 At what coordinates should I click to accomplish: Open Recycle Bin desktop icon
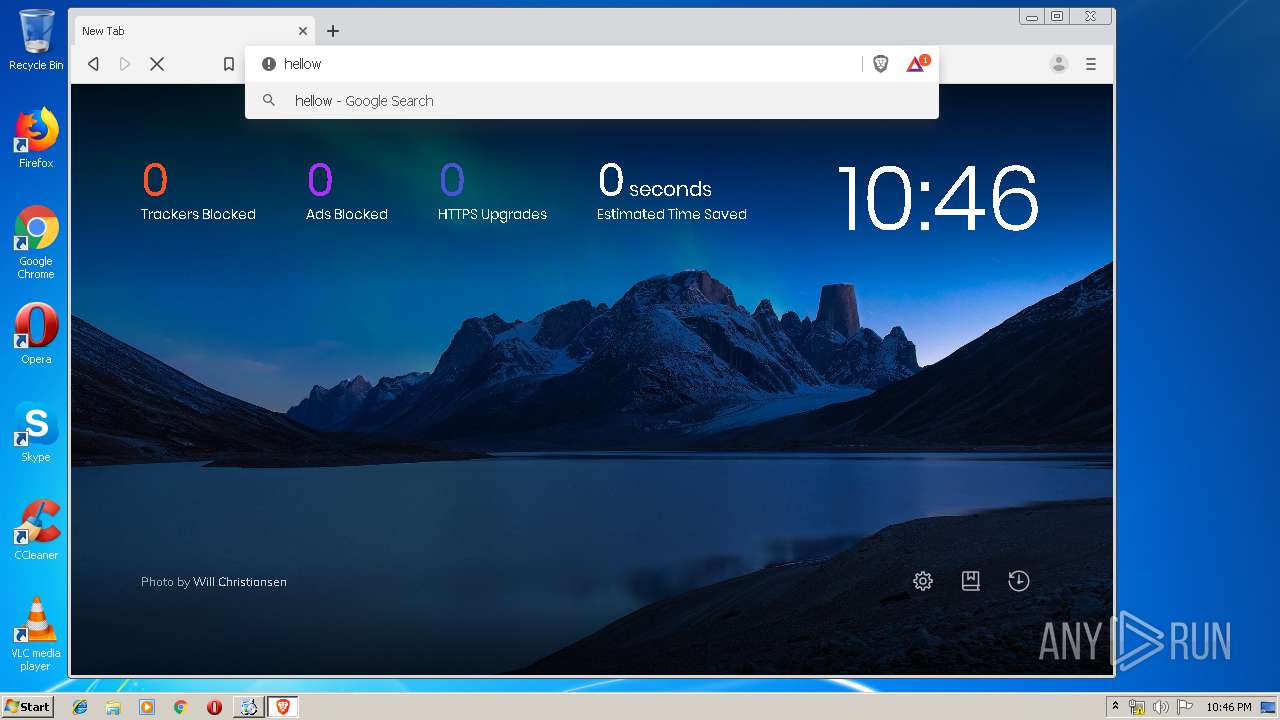pyautogui.click(x=36, y=40)
